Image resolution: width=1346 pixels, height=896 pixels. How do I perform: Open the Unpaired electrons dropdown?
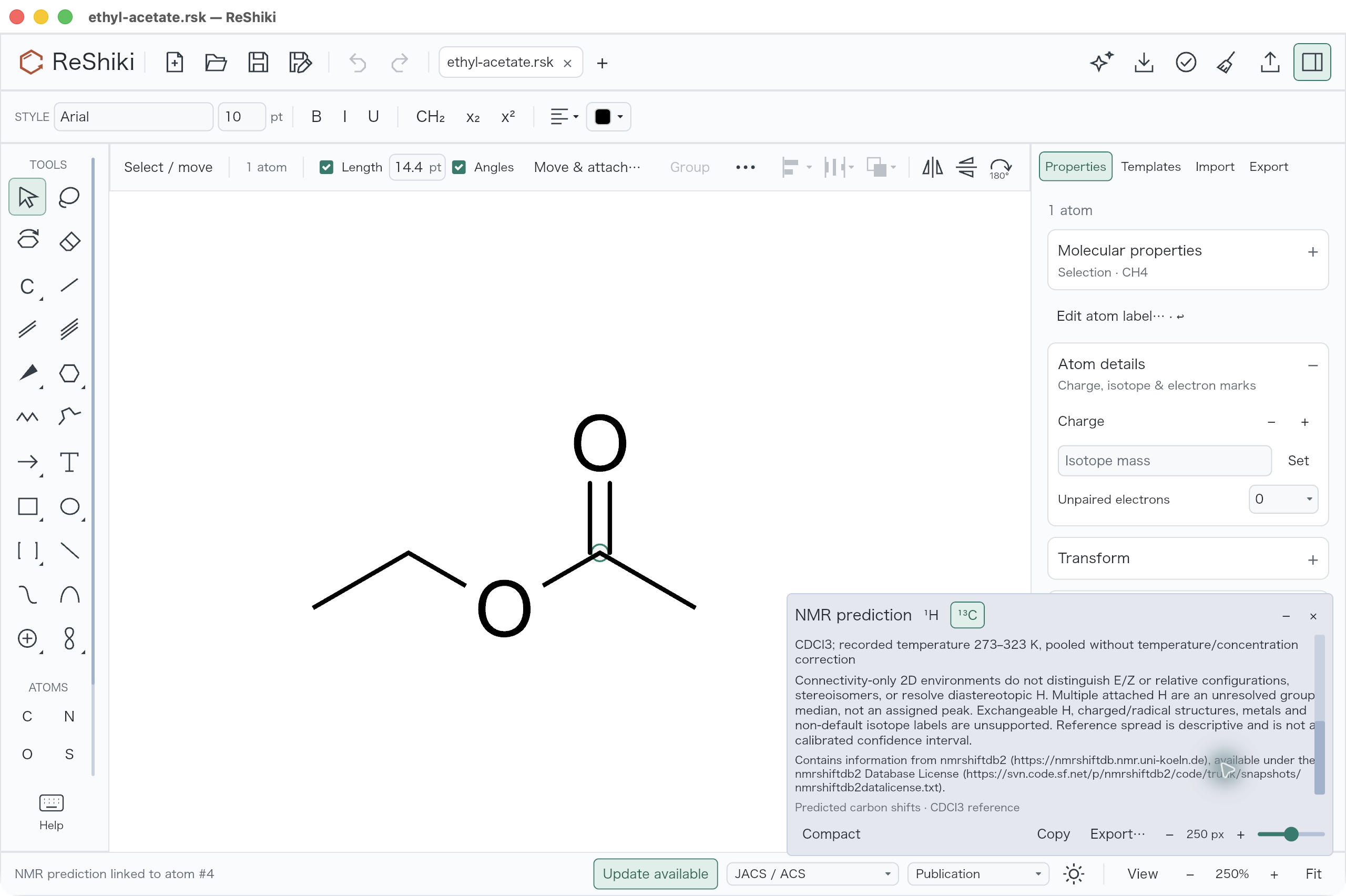pyautogui.click(x=1283, y=499)
